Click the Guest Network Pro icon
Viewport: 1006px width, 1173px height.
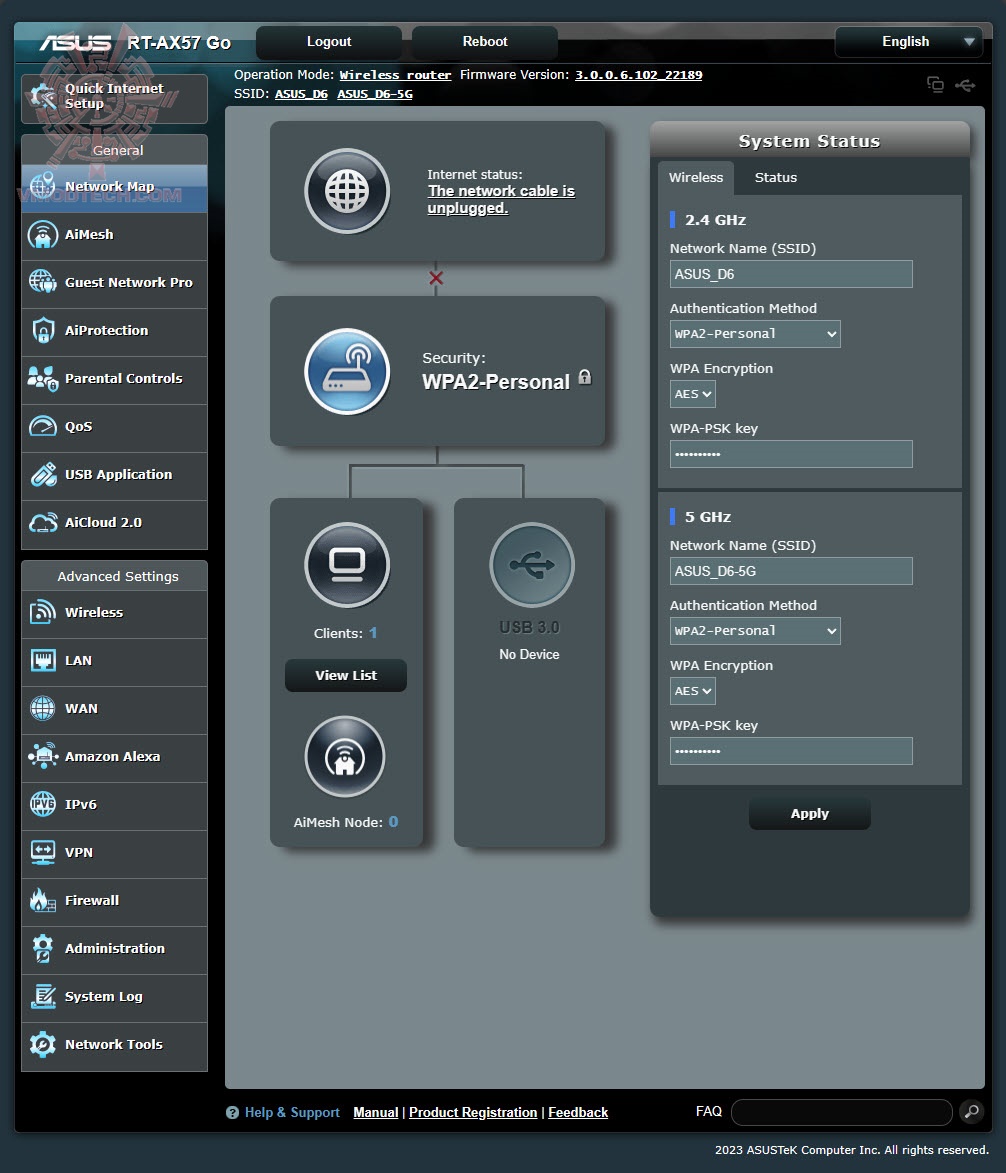[43, 282]
